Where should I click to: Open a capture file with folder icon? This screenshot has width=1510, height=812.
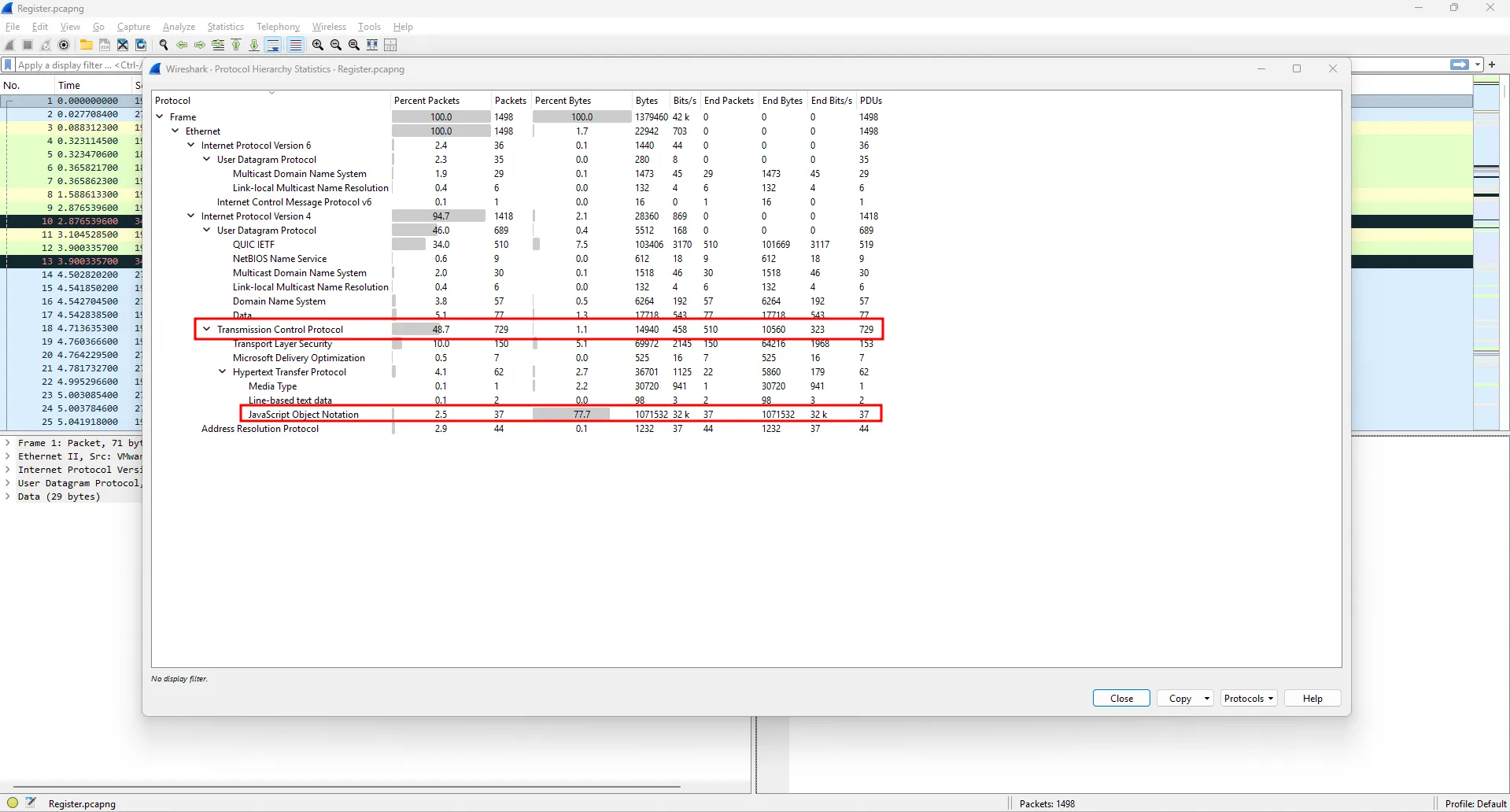[86, 45]
